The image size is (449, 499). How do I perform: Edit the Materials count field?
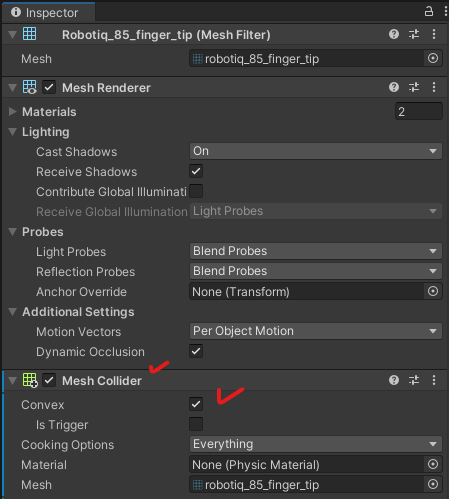[x=419, y=111]
